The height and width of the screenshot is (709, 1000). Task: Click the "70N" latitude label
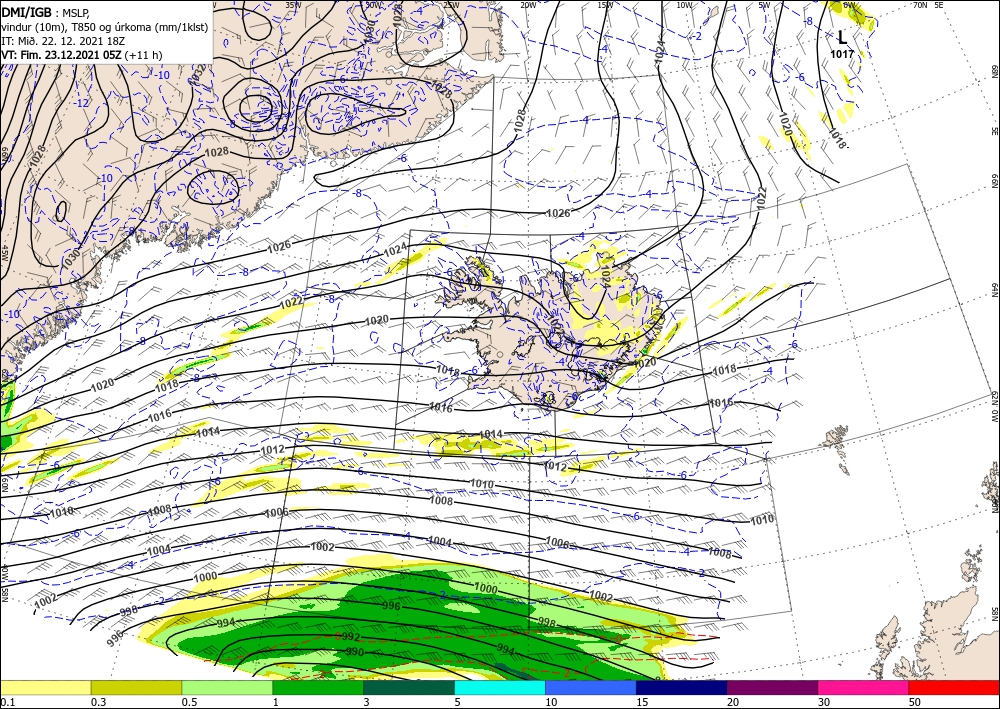pos(920,5)
